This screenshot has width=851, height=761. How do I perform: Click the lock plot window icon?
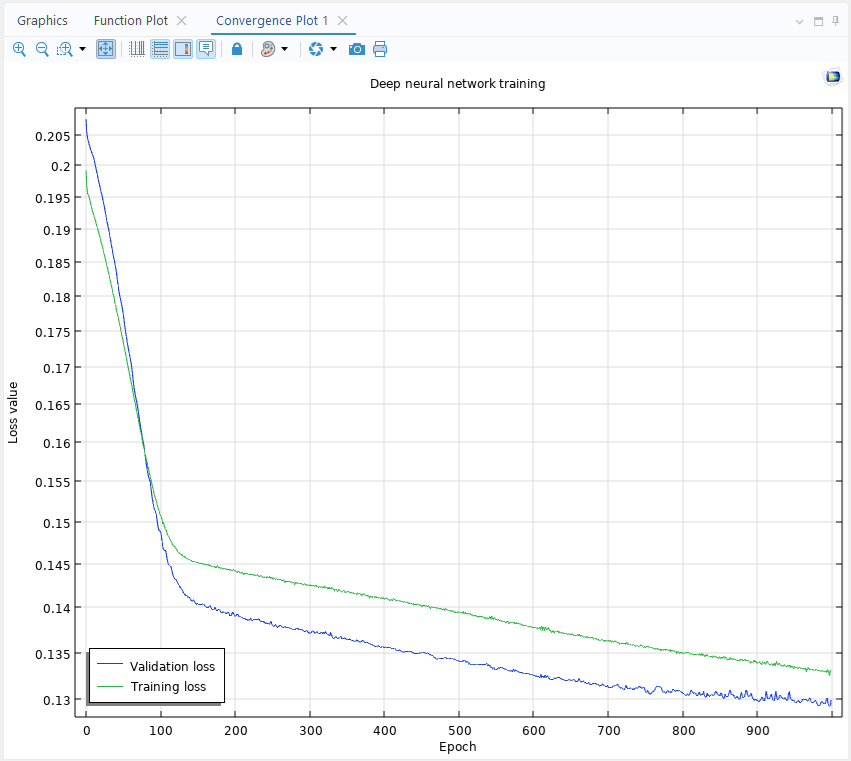(x=237, y=49)
